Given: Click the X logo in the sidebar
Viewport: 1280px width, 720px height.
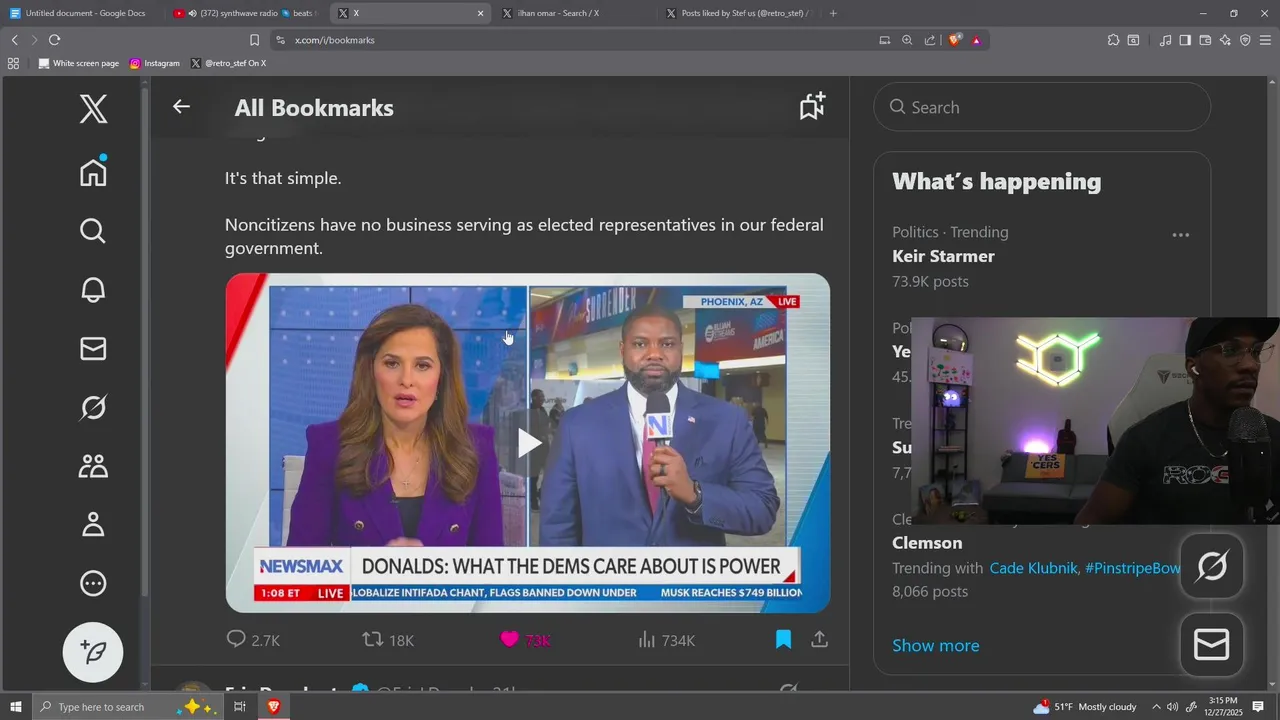Looking at the screenshot, I should click(x=93, y=108).
